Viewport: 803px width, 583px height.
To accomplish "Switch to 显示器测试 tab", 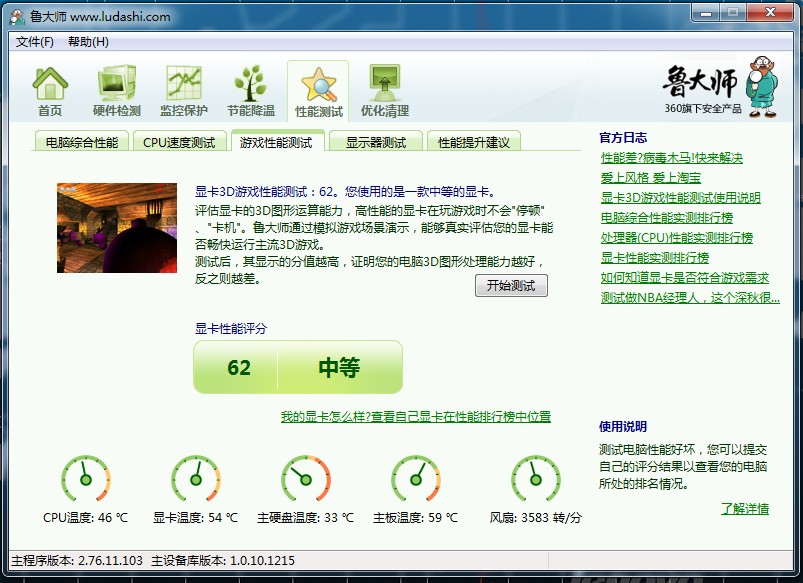I will click(376, 142).
